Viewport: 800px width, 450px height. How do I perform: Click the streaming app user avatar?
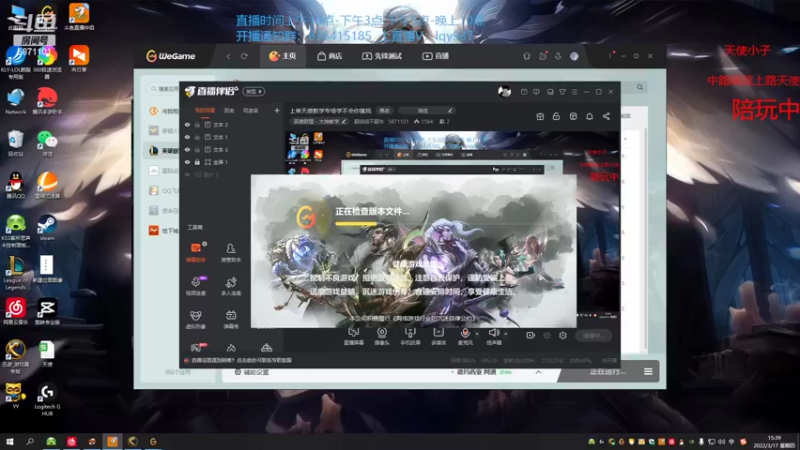click(x=504, y=92)
